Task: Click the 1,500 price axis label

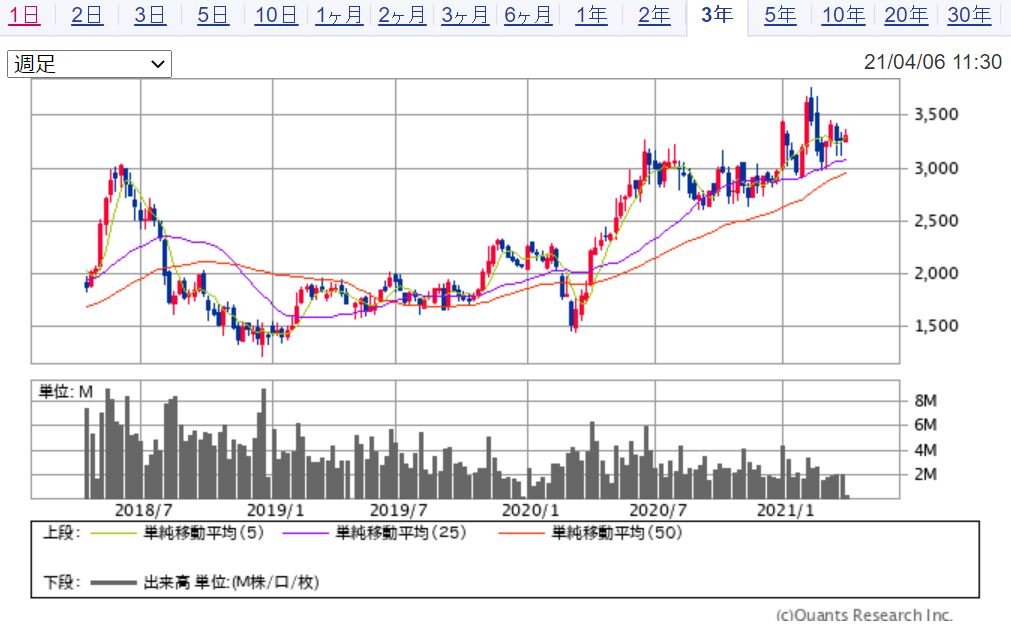Action: coord(936,326)
